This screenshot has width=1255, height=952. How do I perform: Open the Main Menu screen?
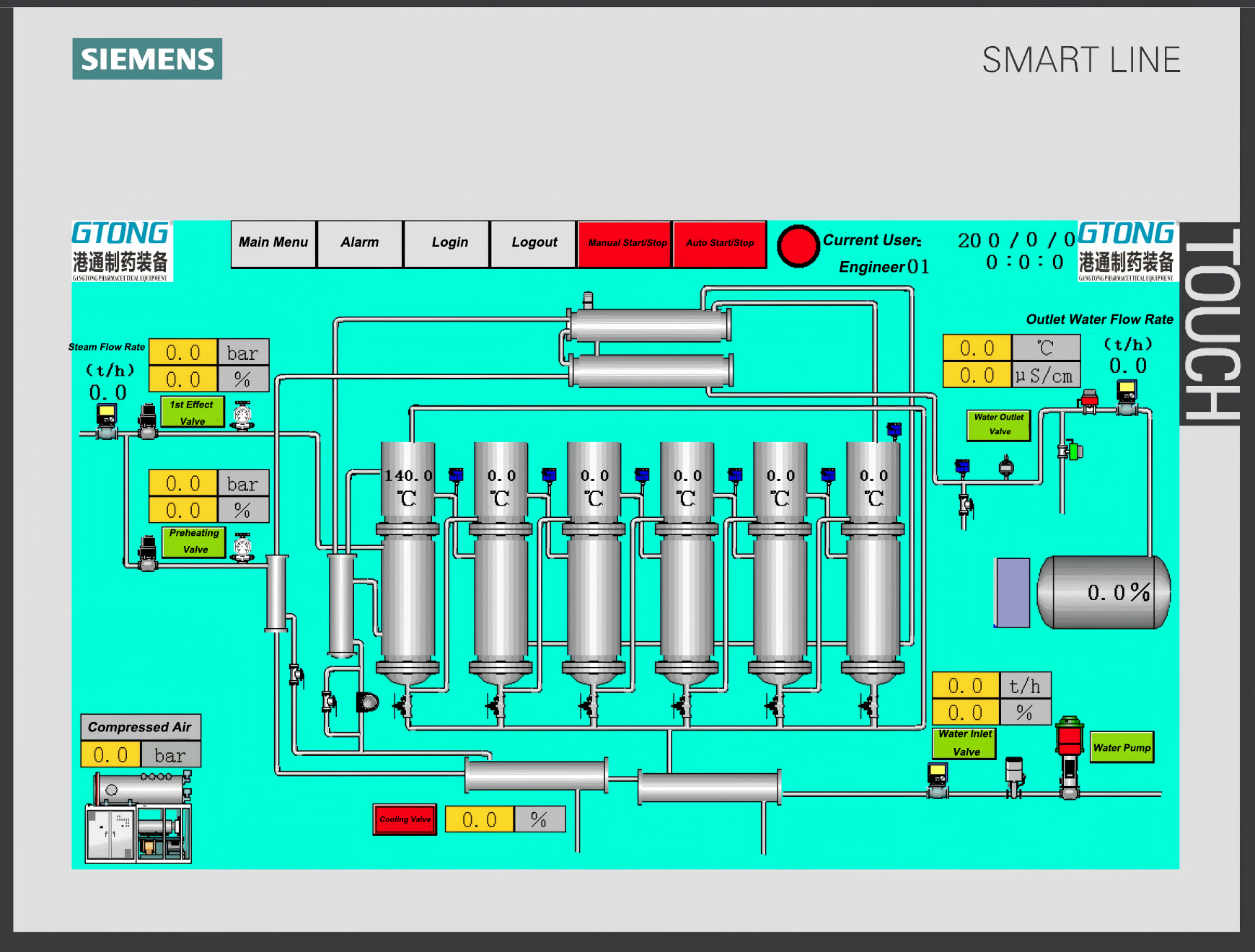(x=273, y=244)
